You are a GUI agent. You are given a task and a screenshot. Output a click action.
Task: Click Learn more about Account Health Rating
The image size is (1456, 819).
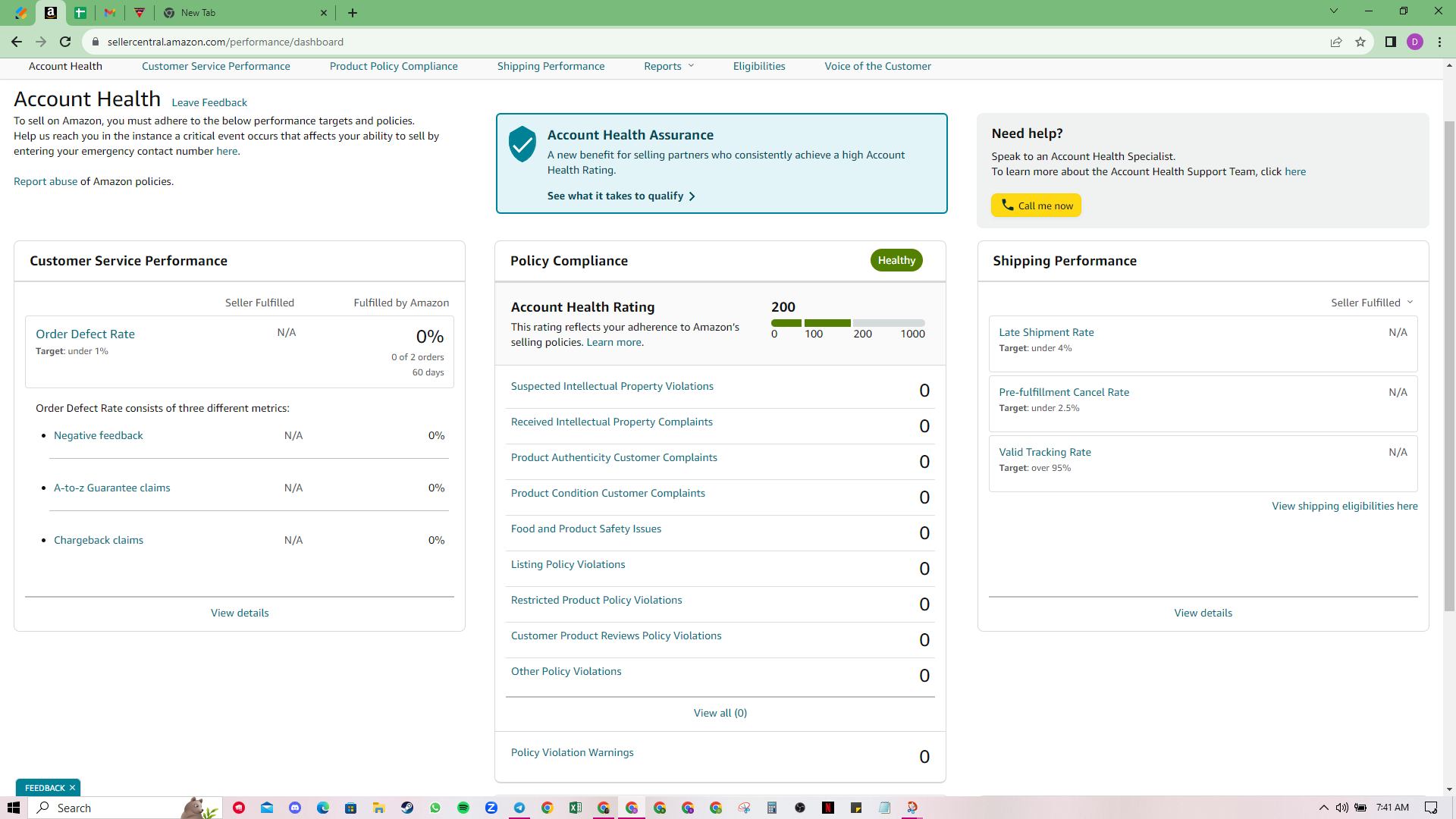point(613,343)
